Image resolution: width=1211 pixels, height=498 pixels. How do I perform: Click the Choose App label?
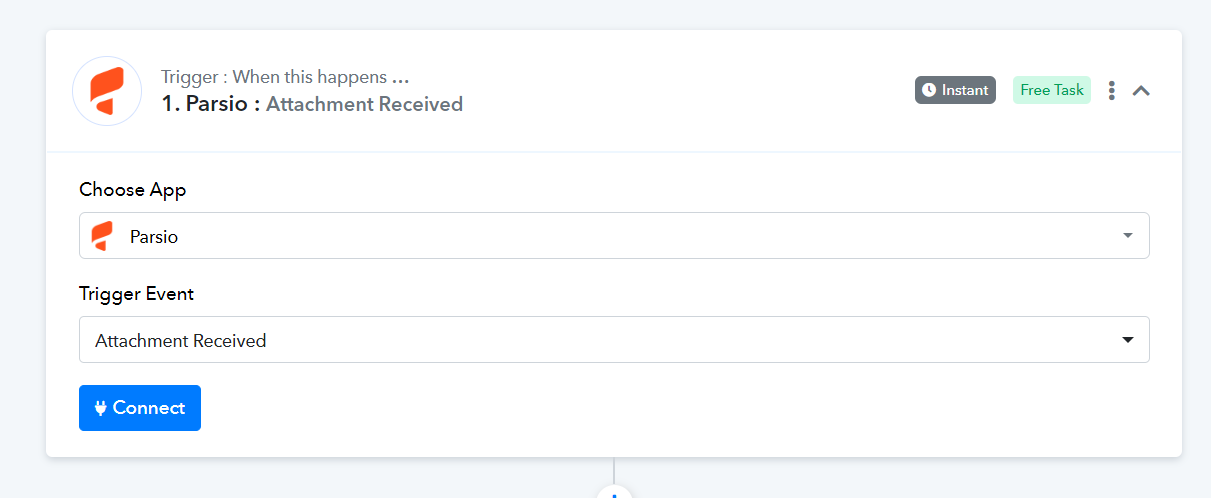pyautogui.click(x=133, y=190)
